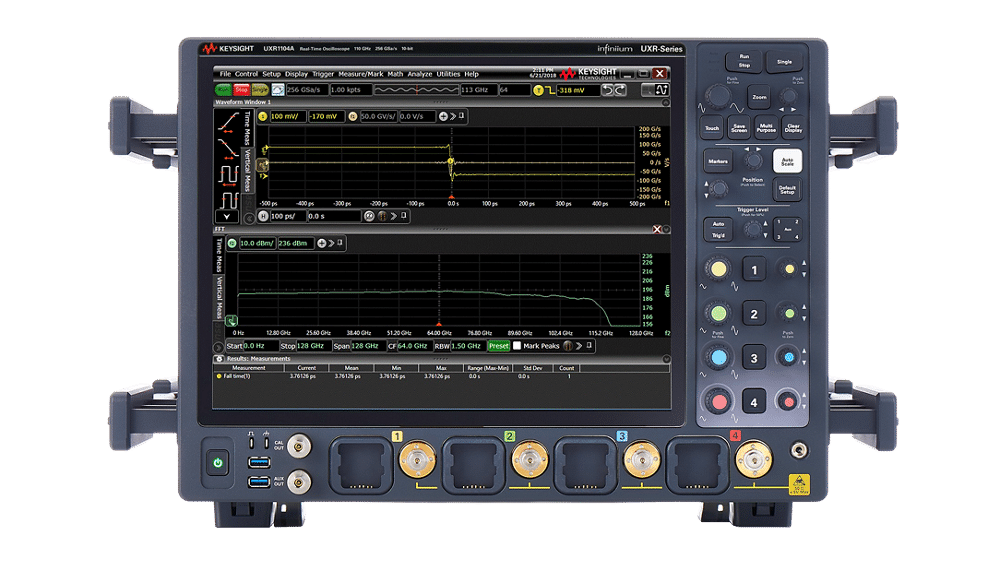Image resolution: width=1000 pixels, height=563 pixels.
Task: Click the knob icon beside Mark Peaks
Action: (x=568, y=346)
